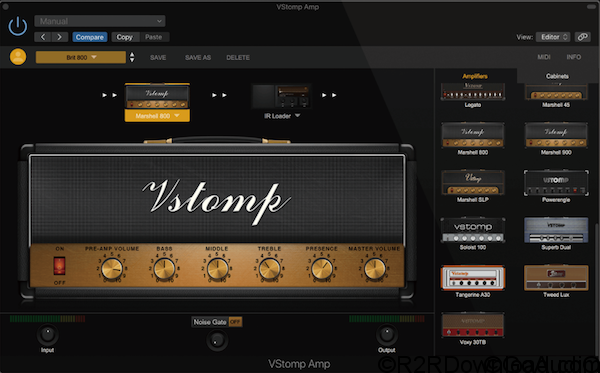
Task: Click the MASTER VOLUME knob
Action: point(375,269)
